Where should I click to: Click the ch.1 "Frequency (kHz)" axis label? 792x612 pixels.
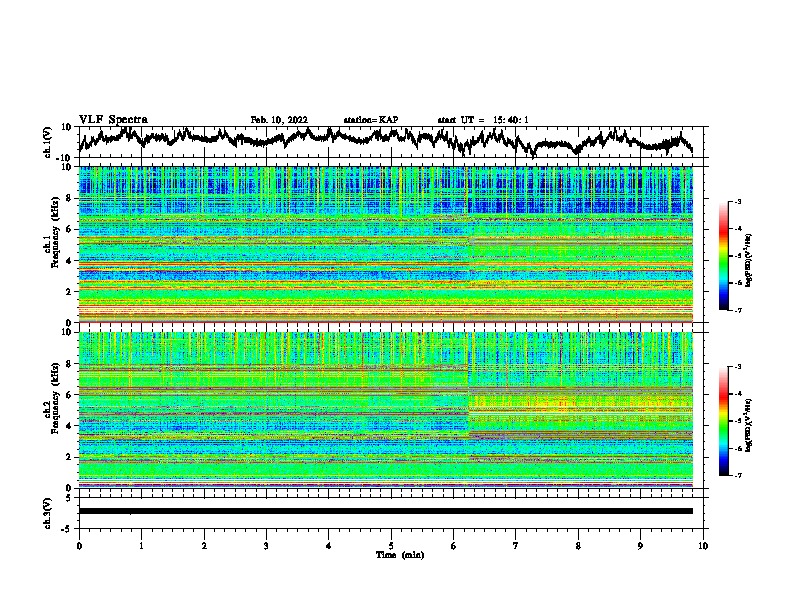coord(55,233)
